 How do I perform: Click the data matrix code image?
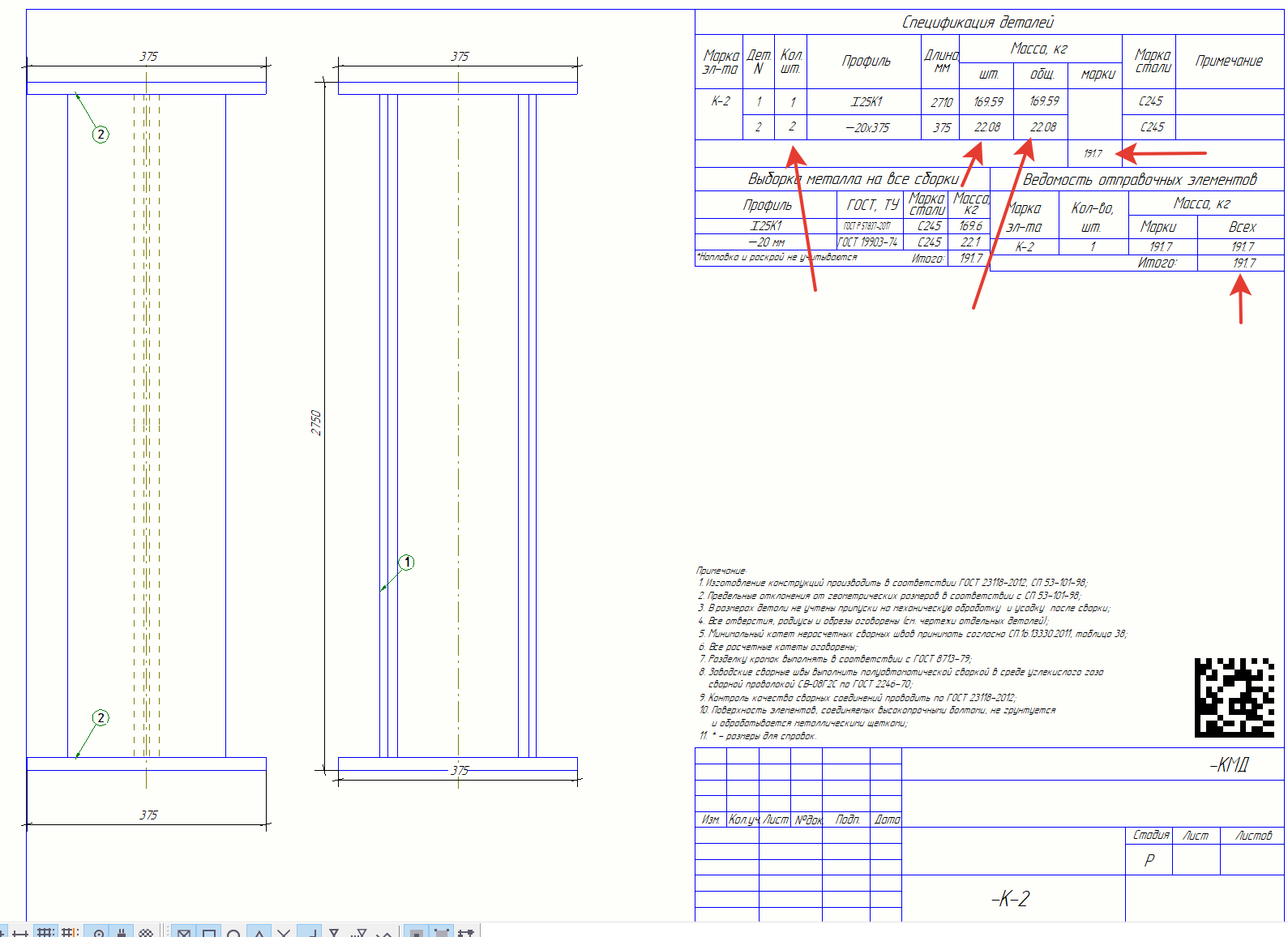pos(1234,697)
